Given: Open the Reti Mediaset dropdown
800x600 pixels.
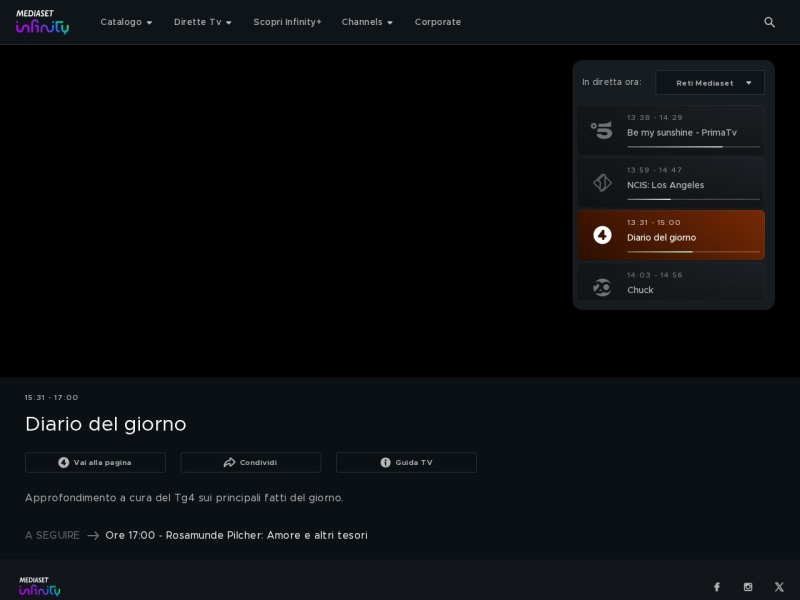Looking at the screenshot, I should pos(710,83).
